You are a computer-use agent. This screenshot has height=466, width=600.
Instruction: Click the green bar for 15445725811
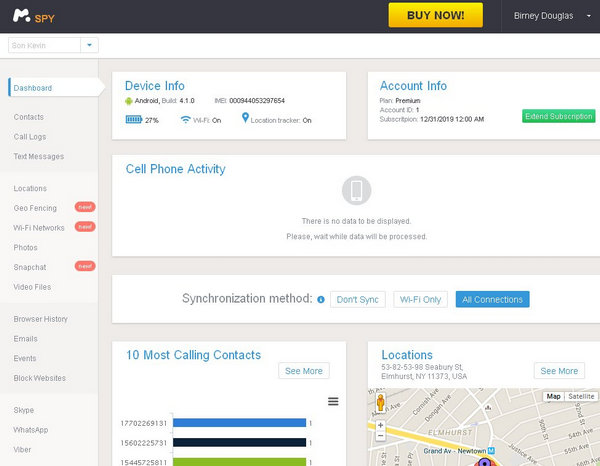(x=240, y=462)
